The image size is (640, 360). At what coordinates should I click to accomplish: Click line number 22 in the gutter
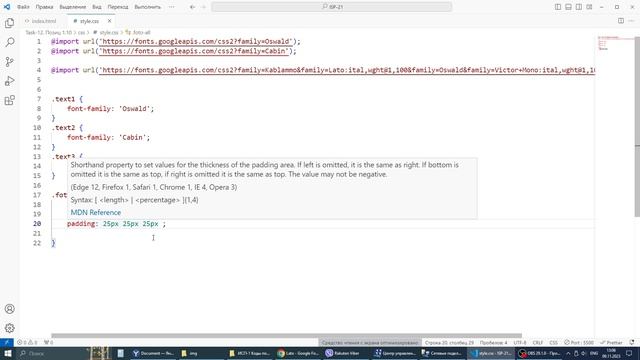click(37, 243)
